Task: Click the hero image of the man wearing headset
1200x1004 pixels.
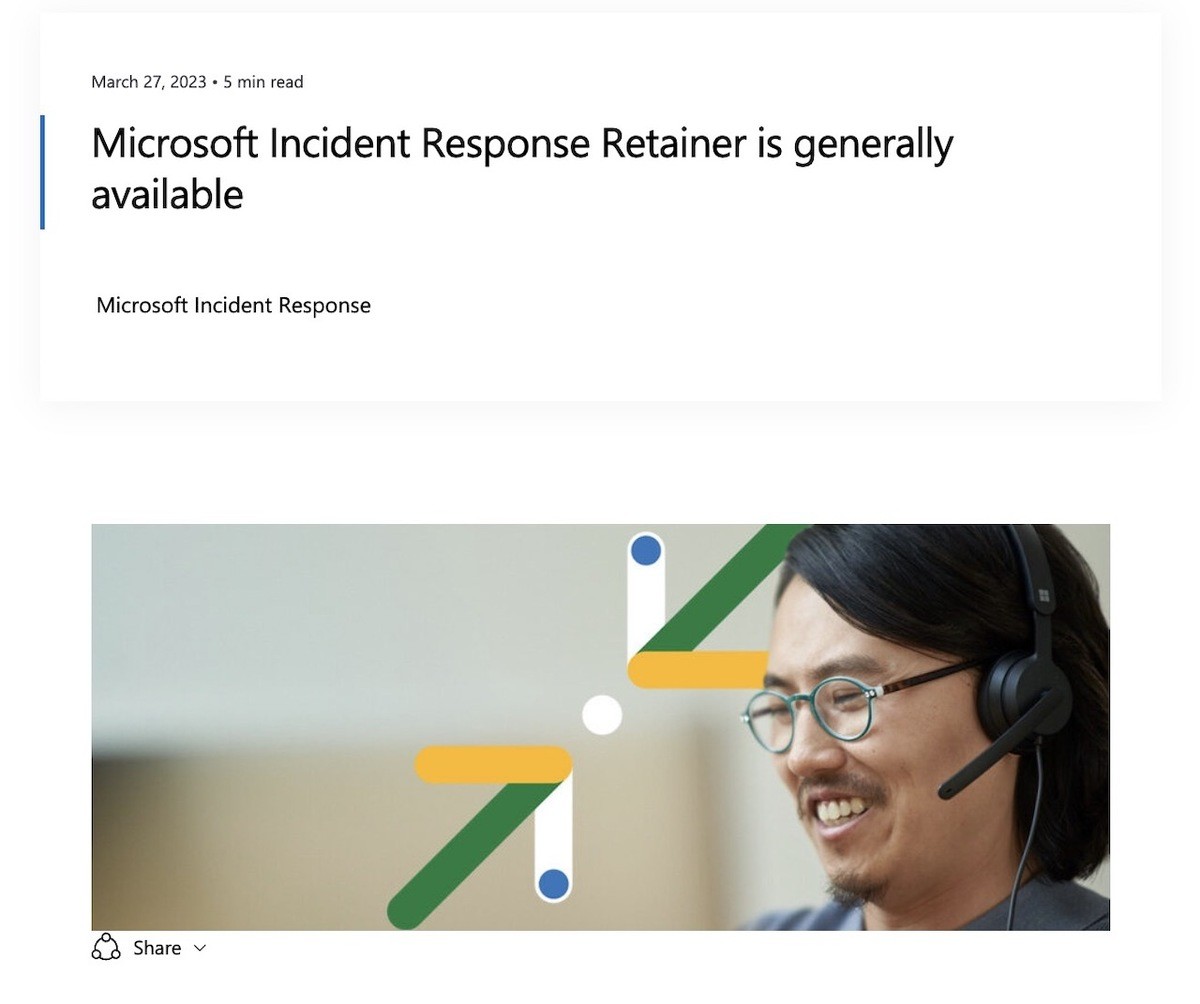Action: [x=600, y=727]
